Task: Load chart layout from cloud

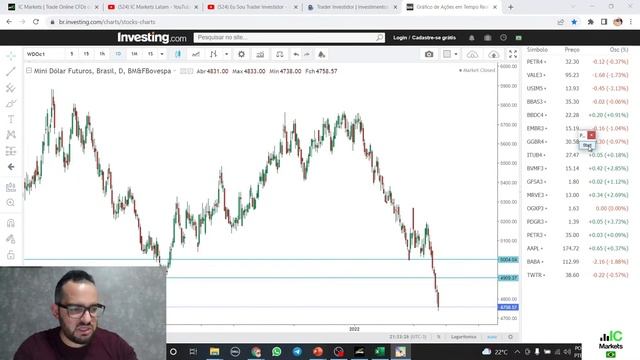Action: 472,54
